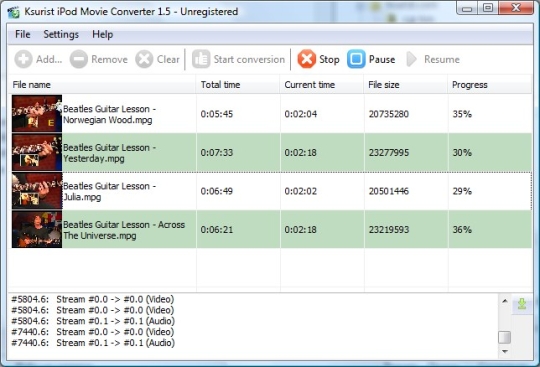The width and height of the screenshot is (540, 367).
Task: Click file size 20501446
Action: tap(389, 191)
